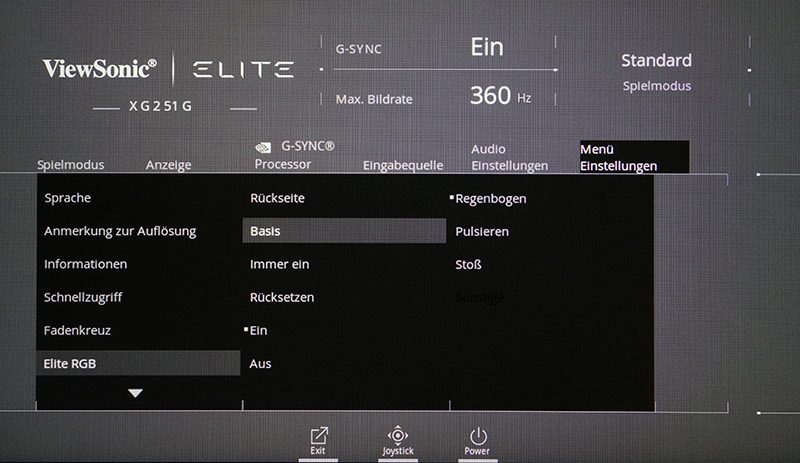Click the Max. Bildrate label
800x463 pixels.
tap(374, 100)
